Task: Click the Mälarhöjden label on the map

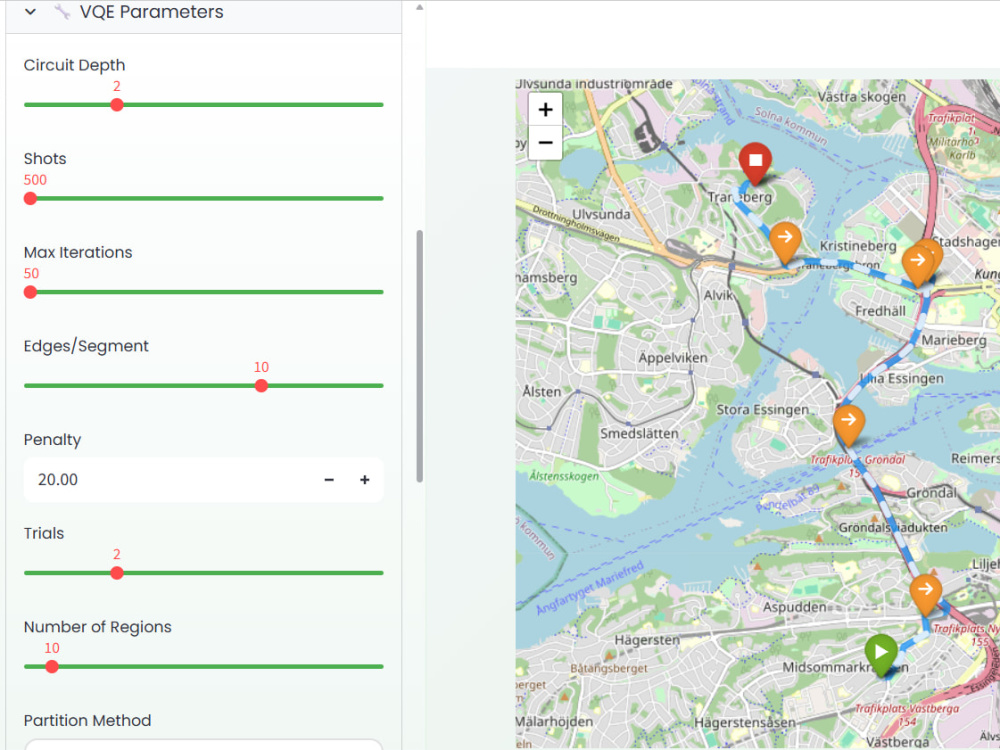Action: coord(554,721)
